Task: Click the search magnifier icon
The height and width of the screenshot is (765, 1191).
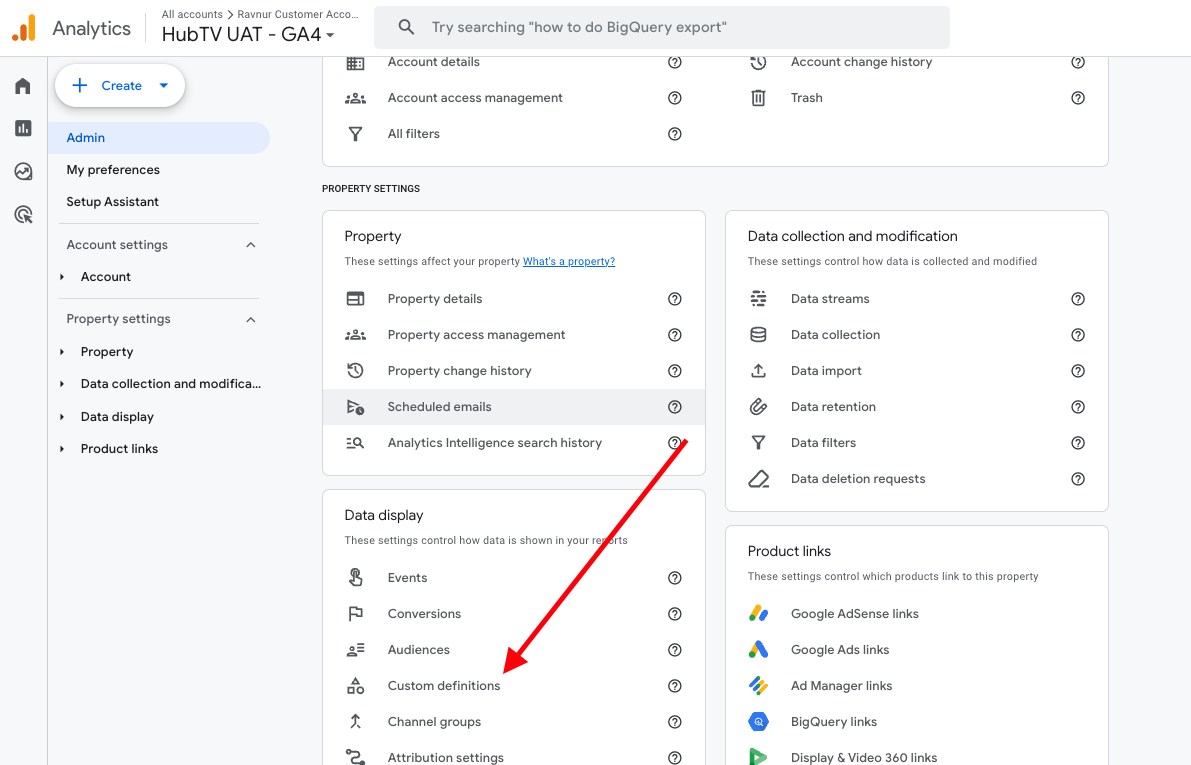Action: click(406, 27)
